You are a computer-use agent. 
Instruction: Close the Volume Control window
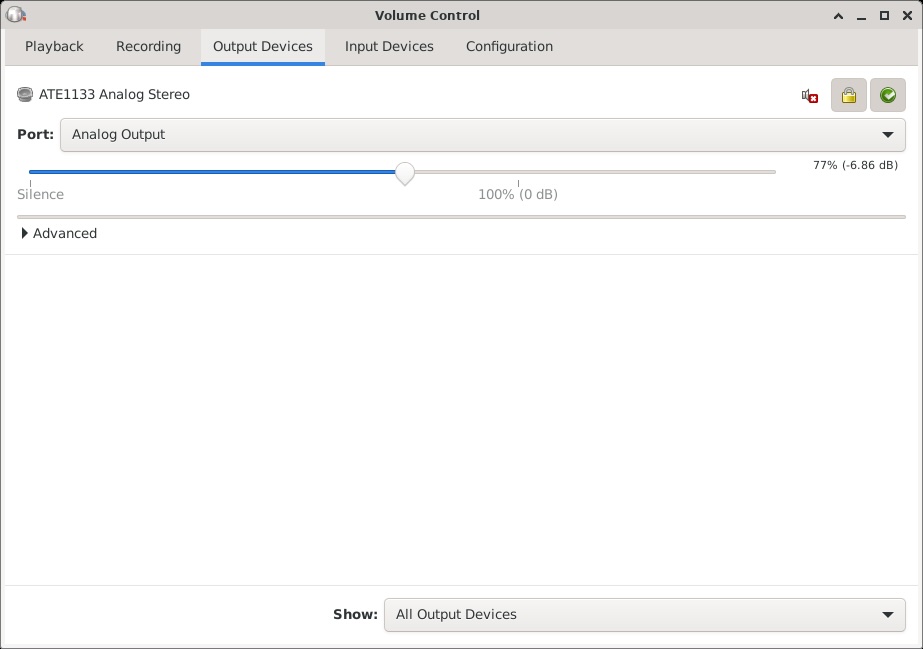[907, 16]
